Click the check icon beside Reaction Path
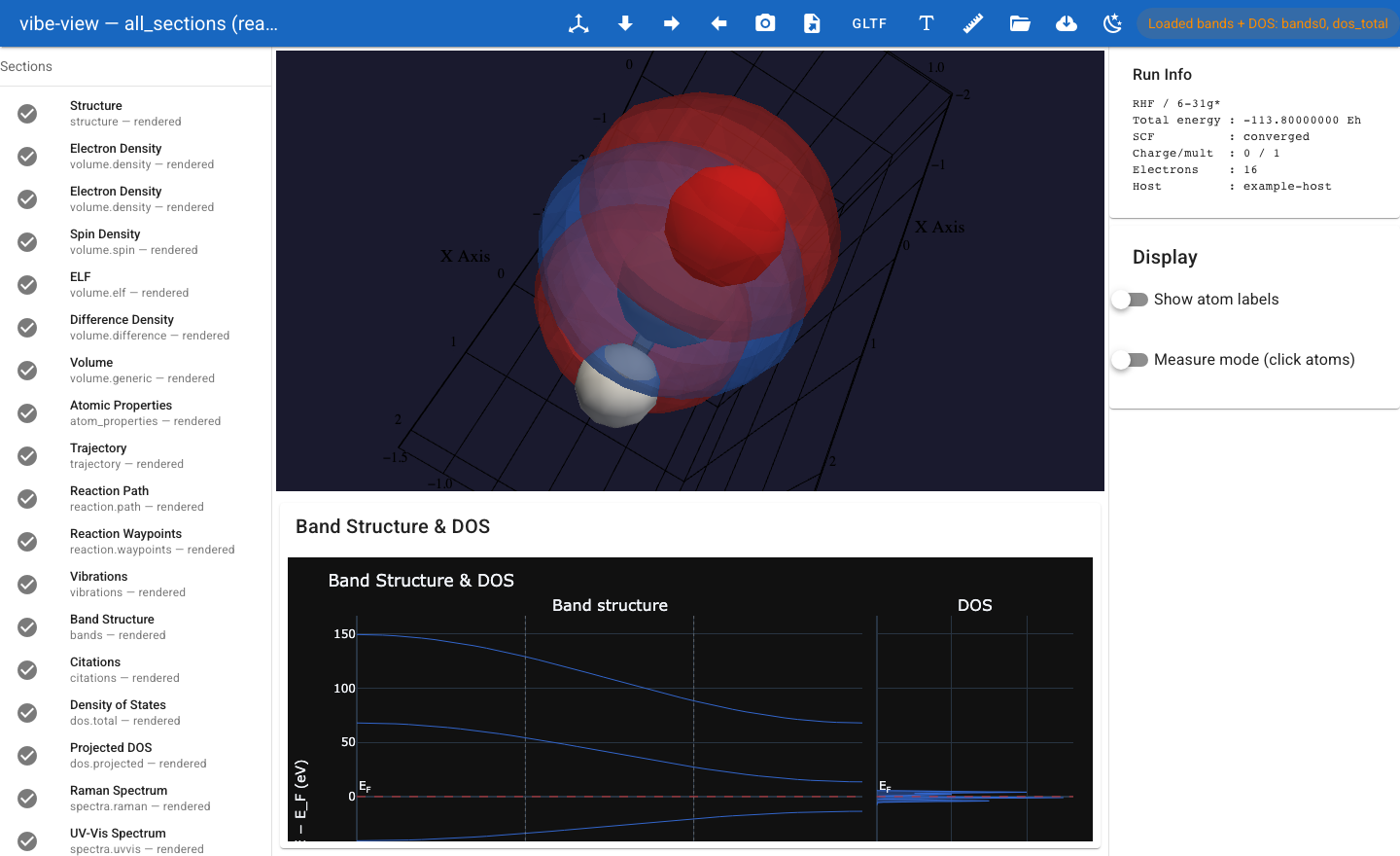 click(27, 499)
